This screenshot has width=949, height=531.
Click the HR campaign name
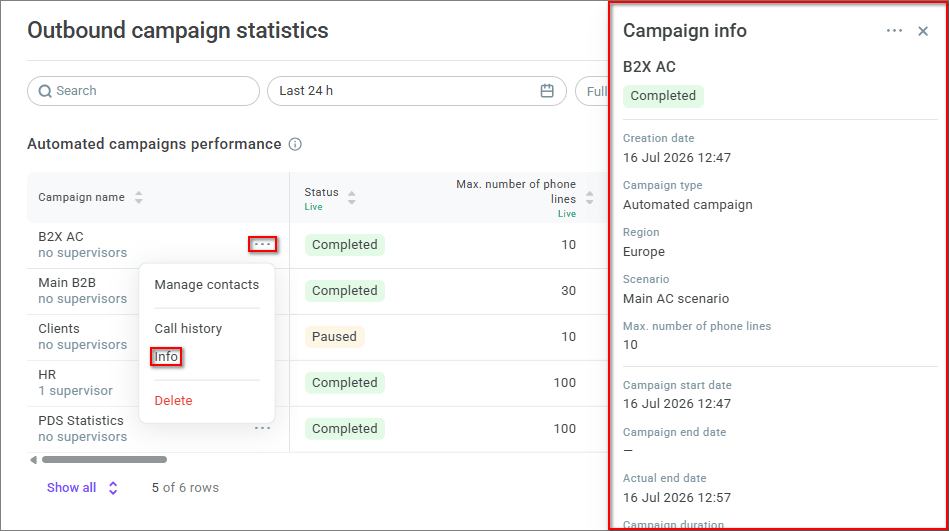pyautogui.click(x=47, y=375)
